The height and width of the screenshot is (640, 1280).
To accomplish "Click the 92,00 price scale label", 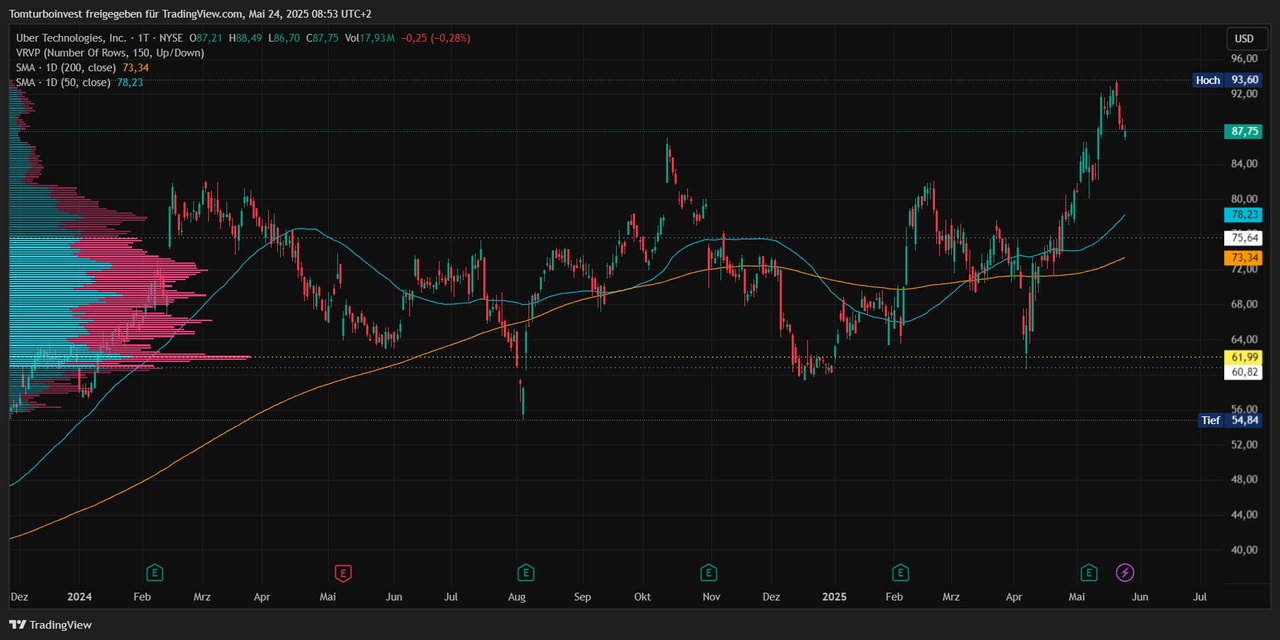I will [x=1244, y=93].
